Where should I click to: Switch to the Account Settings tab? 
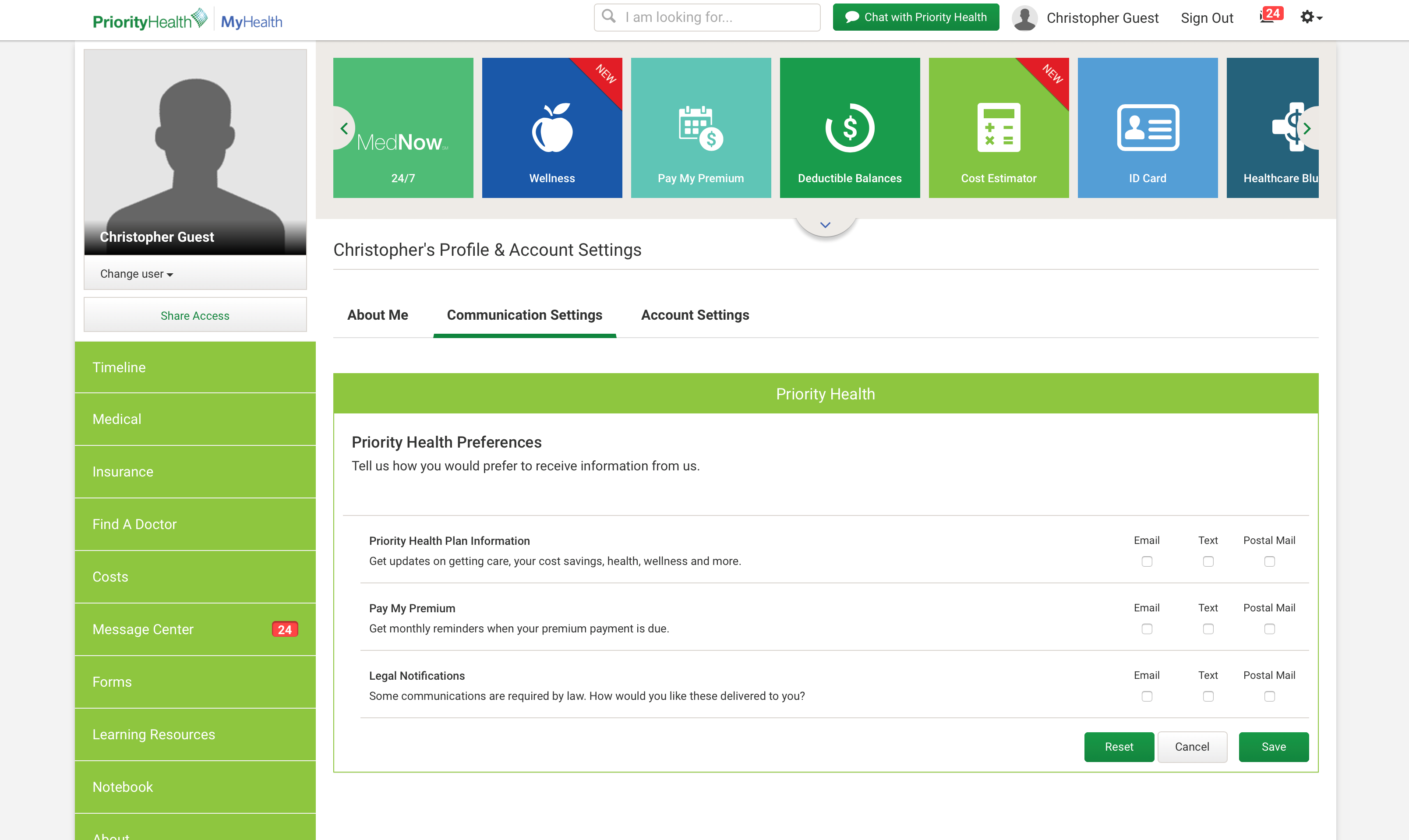[x=695, y=315]
